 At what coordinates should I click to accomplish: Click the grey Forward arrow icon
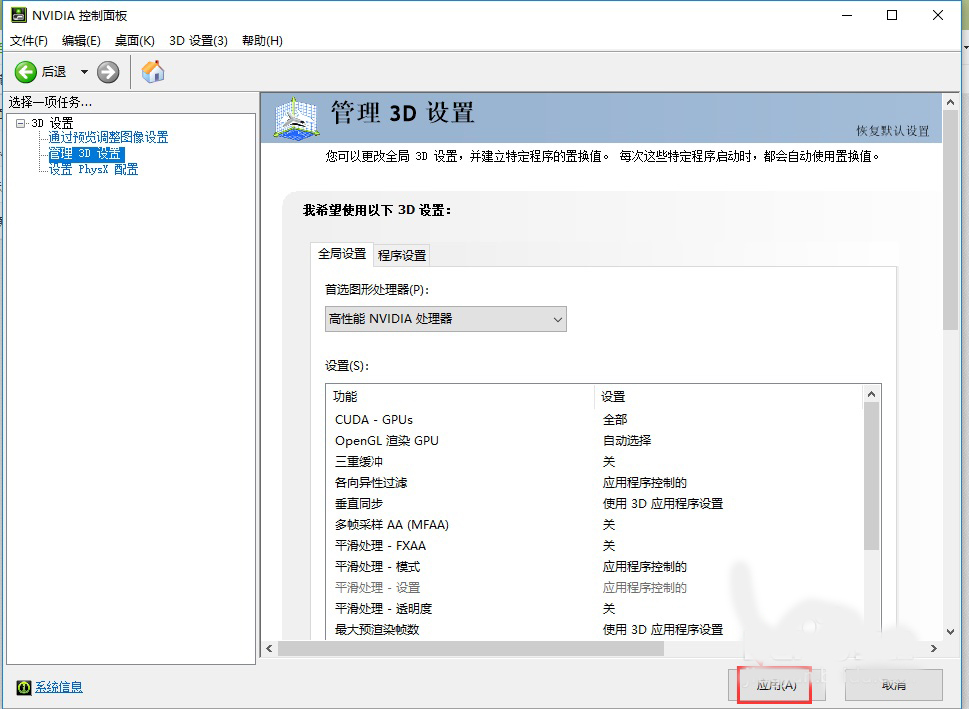(x=108, y=72)
